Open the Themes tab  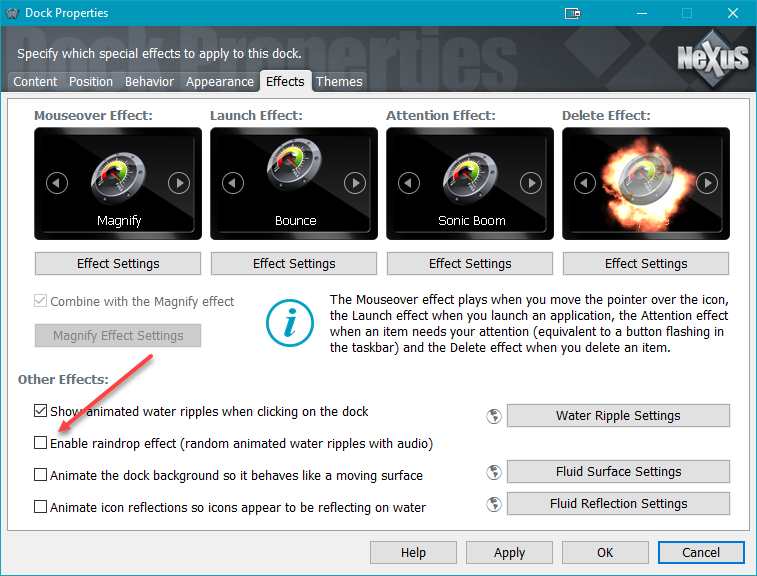[339, 82]
